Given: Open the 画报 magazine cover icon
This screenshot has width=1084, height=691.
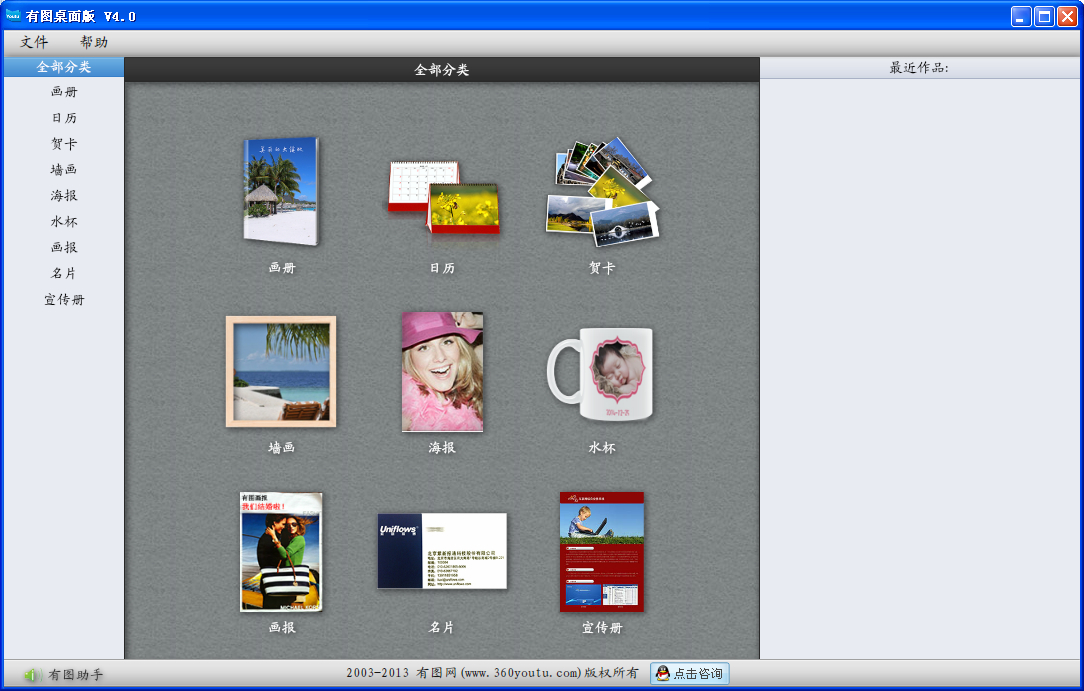Looking at the screenshot, I should point(281,551).
